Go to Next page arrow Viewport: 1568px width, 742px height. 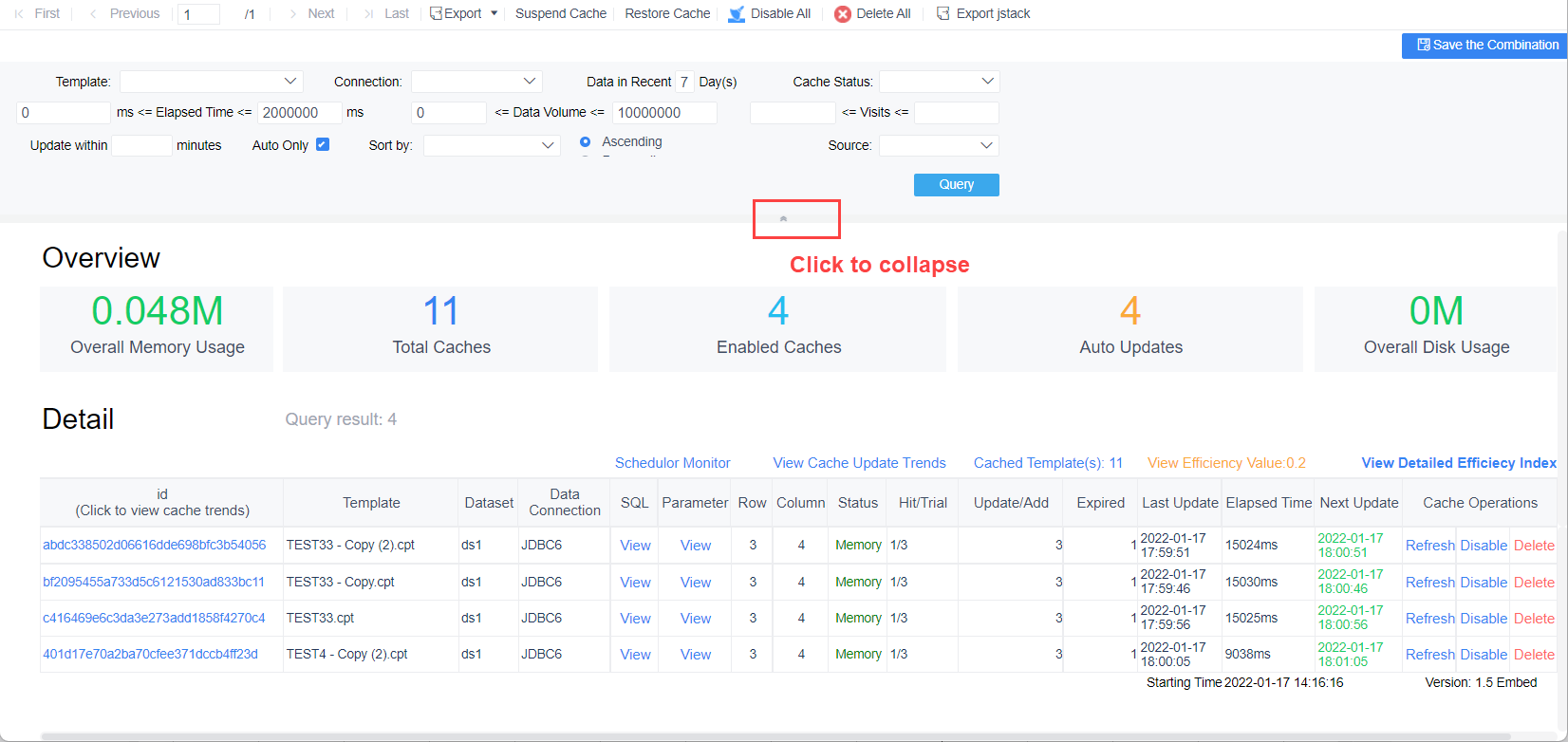293,13
